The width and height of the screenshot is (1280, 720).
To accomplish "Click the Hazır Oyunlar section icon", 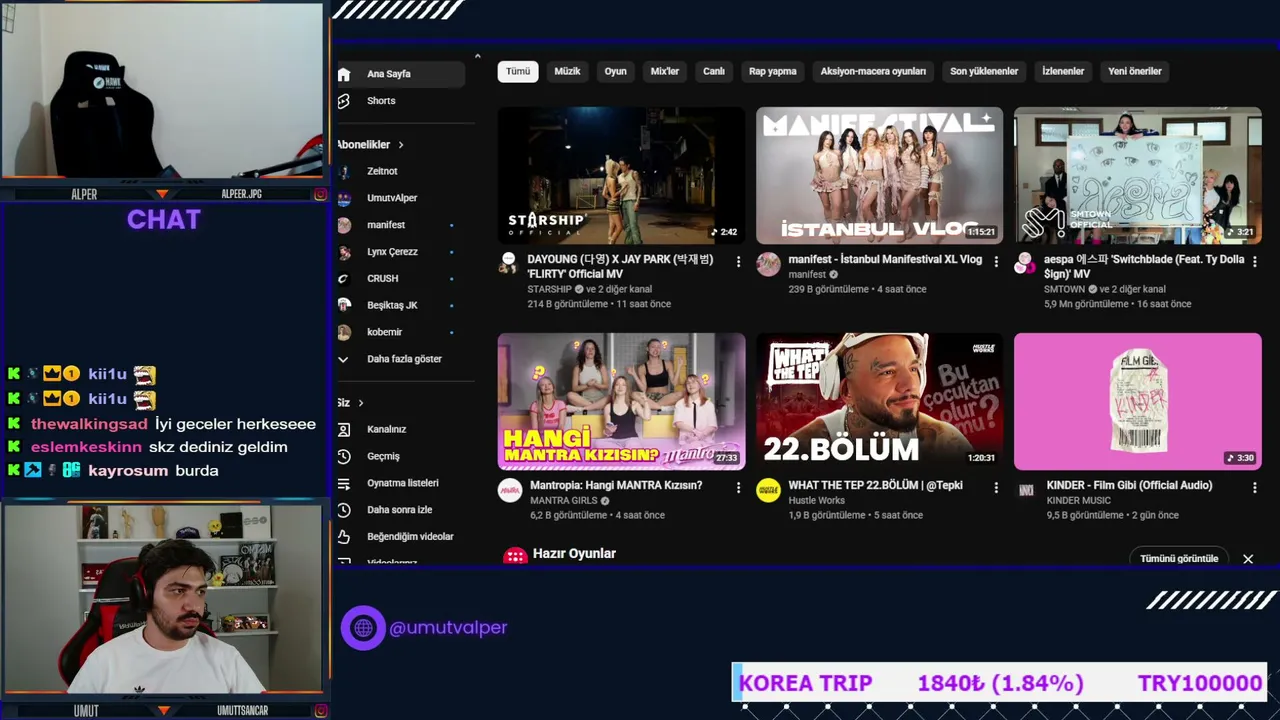I will pos(515,556).
